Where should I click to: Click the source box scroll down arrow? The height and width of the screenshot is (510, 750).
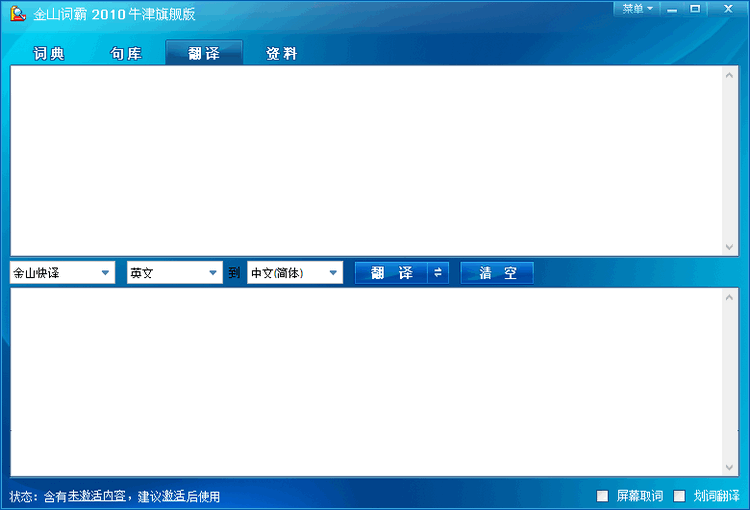pos(729,247)
